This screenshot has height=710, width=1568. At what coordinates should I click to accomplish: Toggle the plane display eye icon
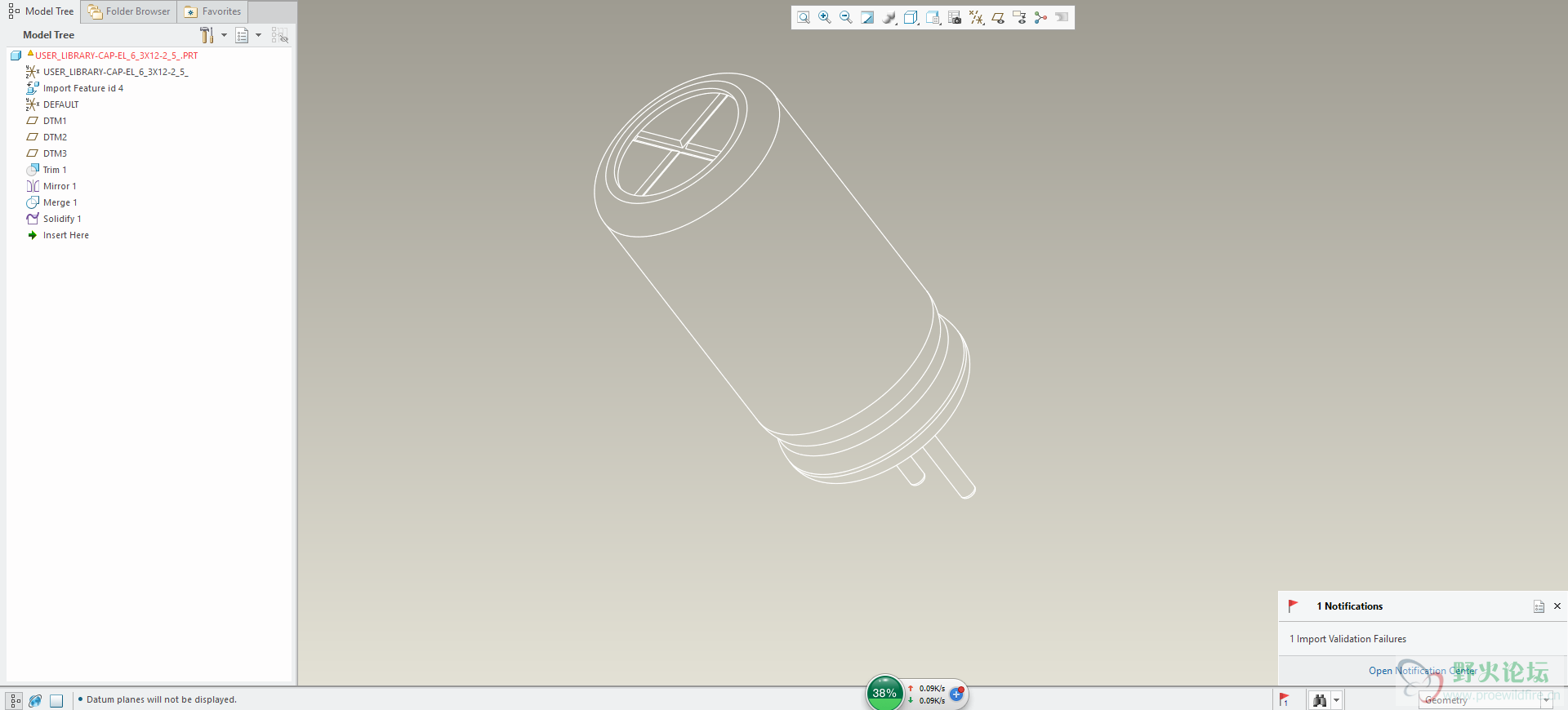pyautogui.click(x=997, y=17)
